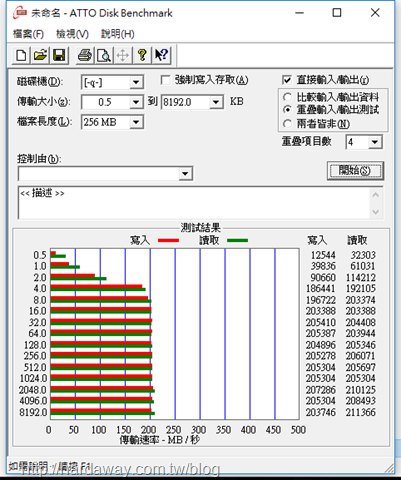
Task: Expand the 磁碟機(D) drive dropdown
Action: [x=136, y=82]
